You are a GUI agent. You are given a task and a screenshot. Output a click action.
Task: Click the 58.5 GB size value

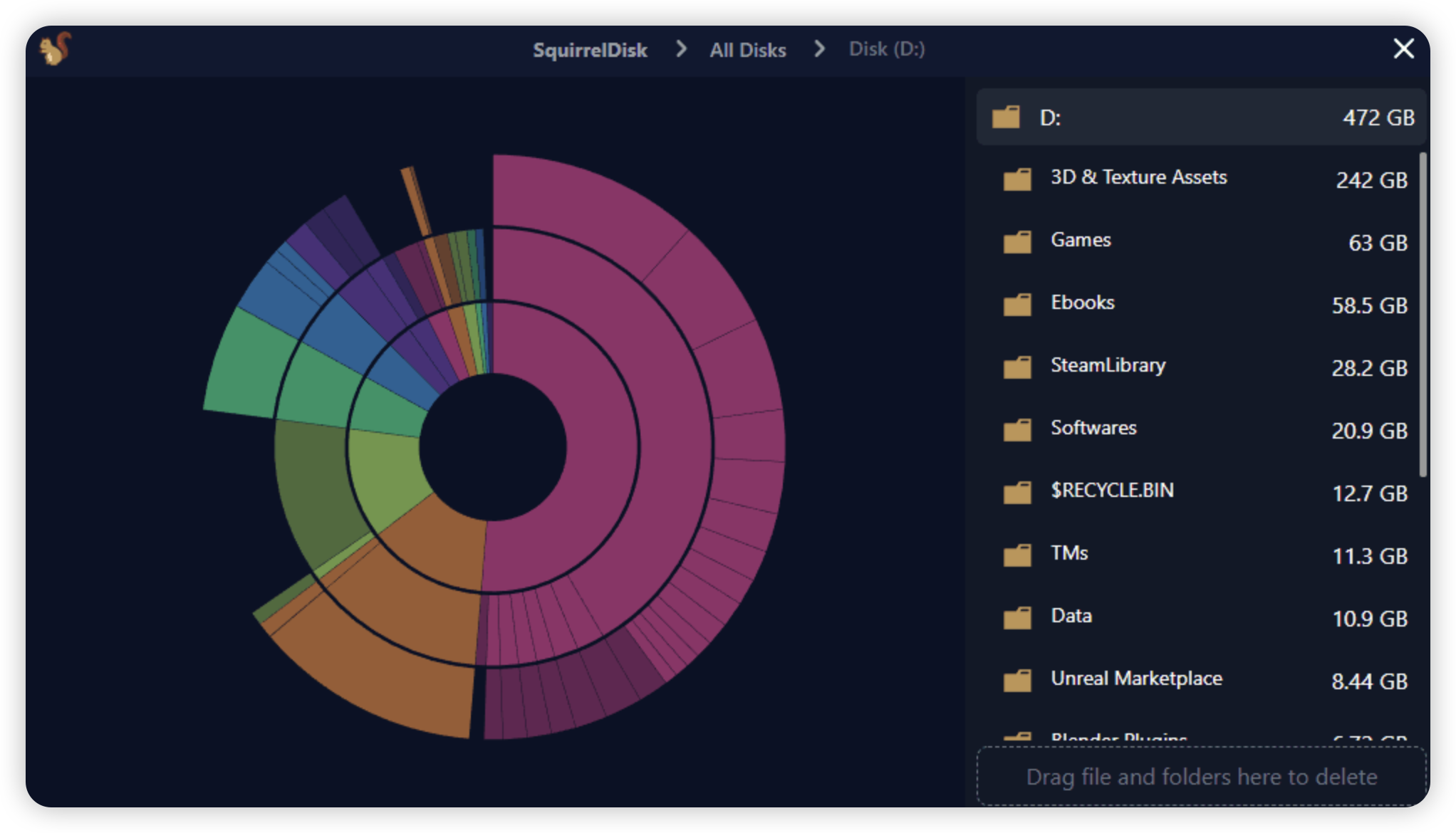1369,305
